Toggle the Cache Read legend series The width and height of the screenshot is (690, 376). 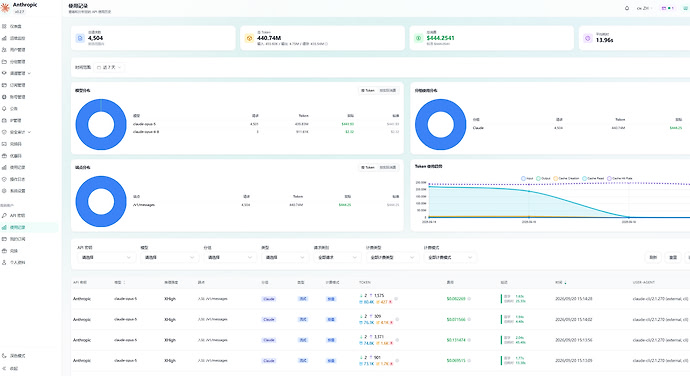point(593,178)
